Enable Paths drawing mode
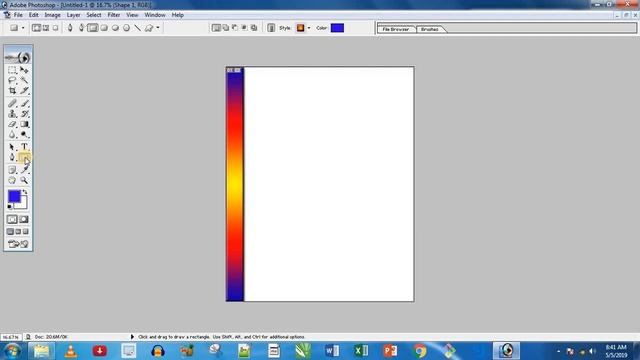Viewport: 640px width, 360px height. tap(46, 28)
